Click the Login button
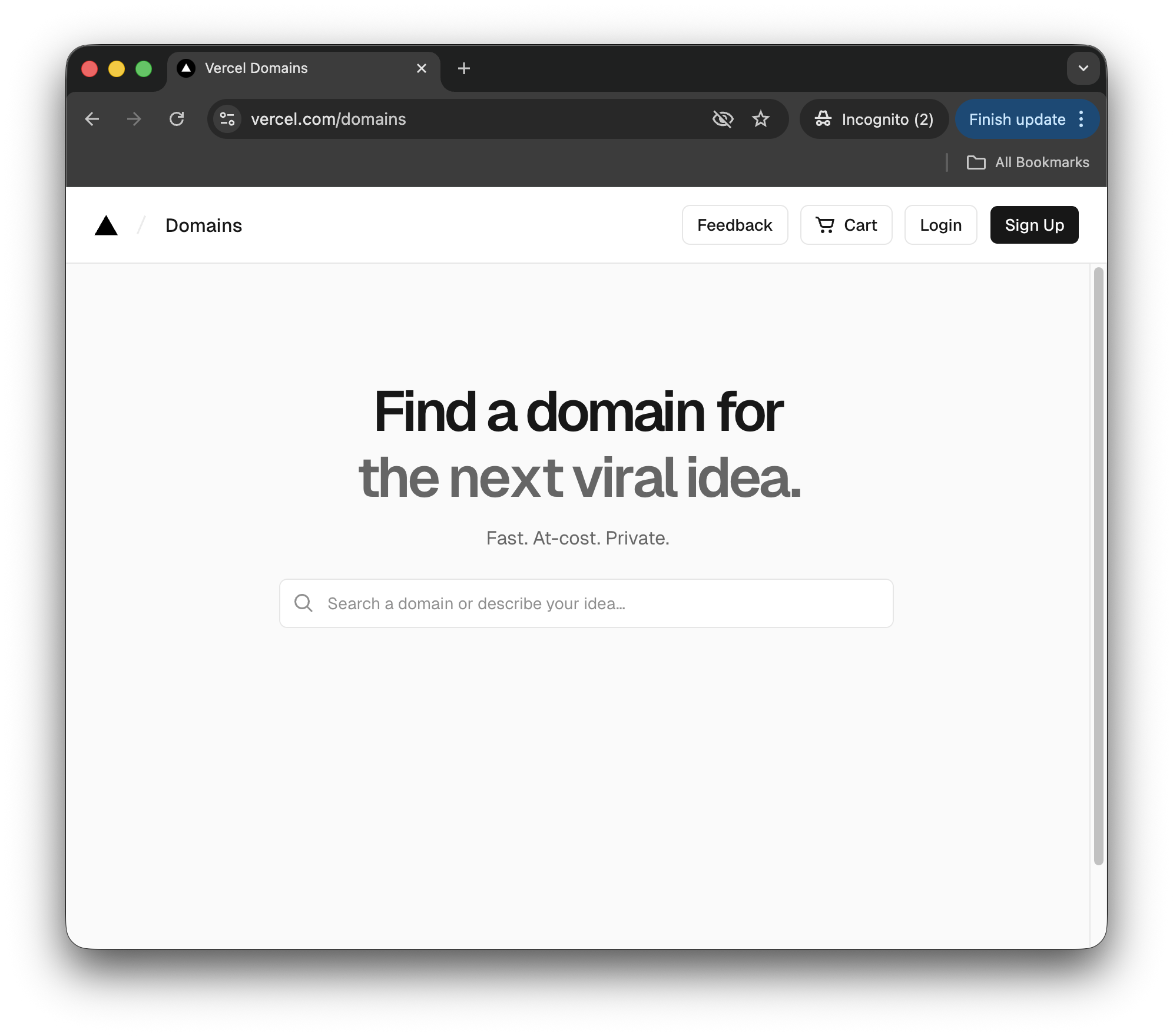 click(940, 225)
